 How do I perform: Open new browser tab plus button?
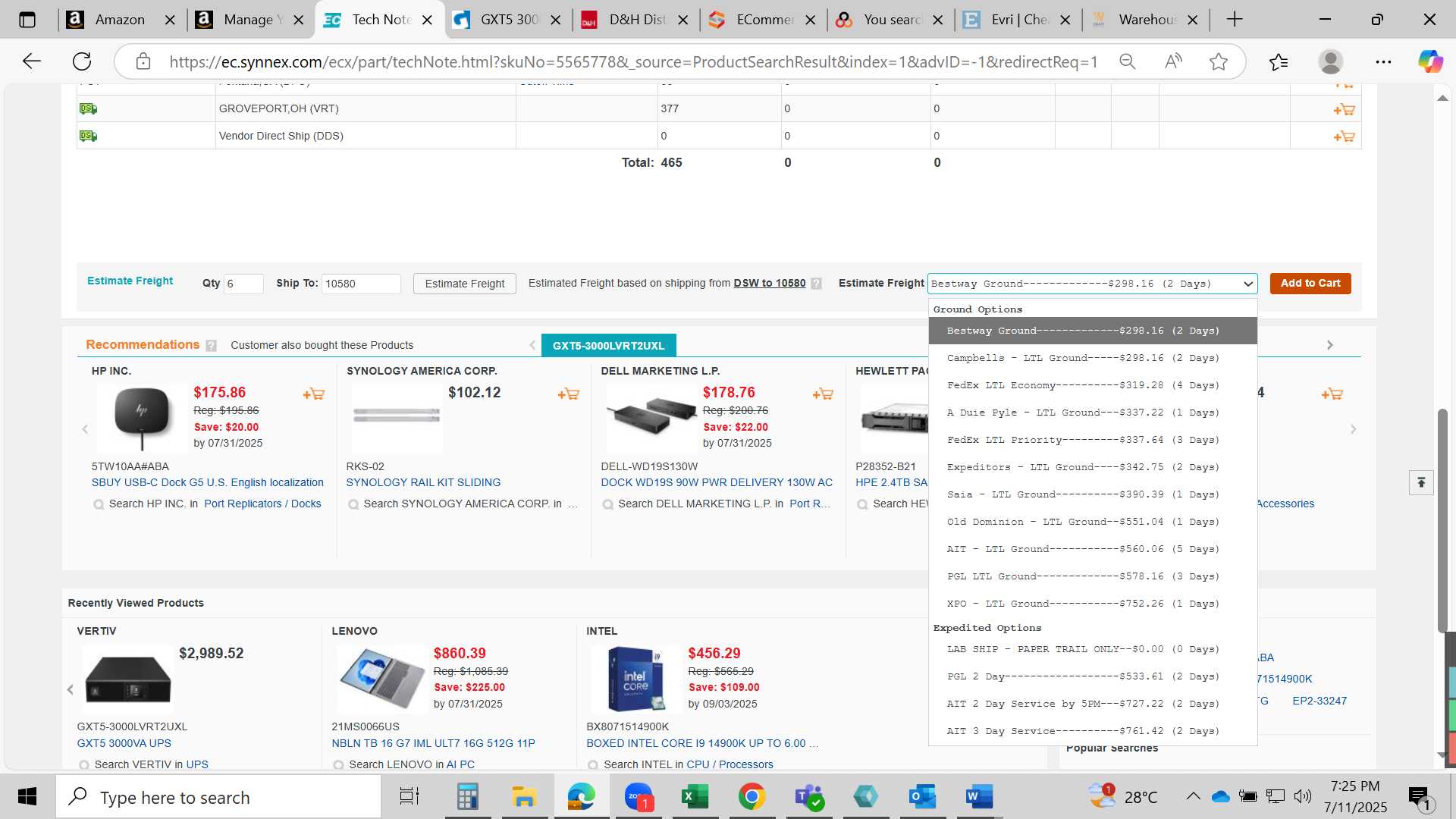tap(1235, 20)
